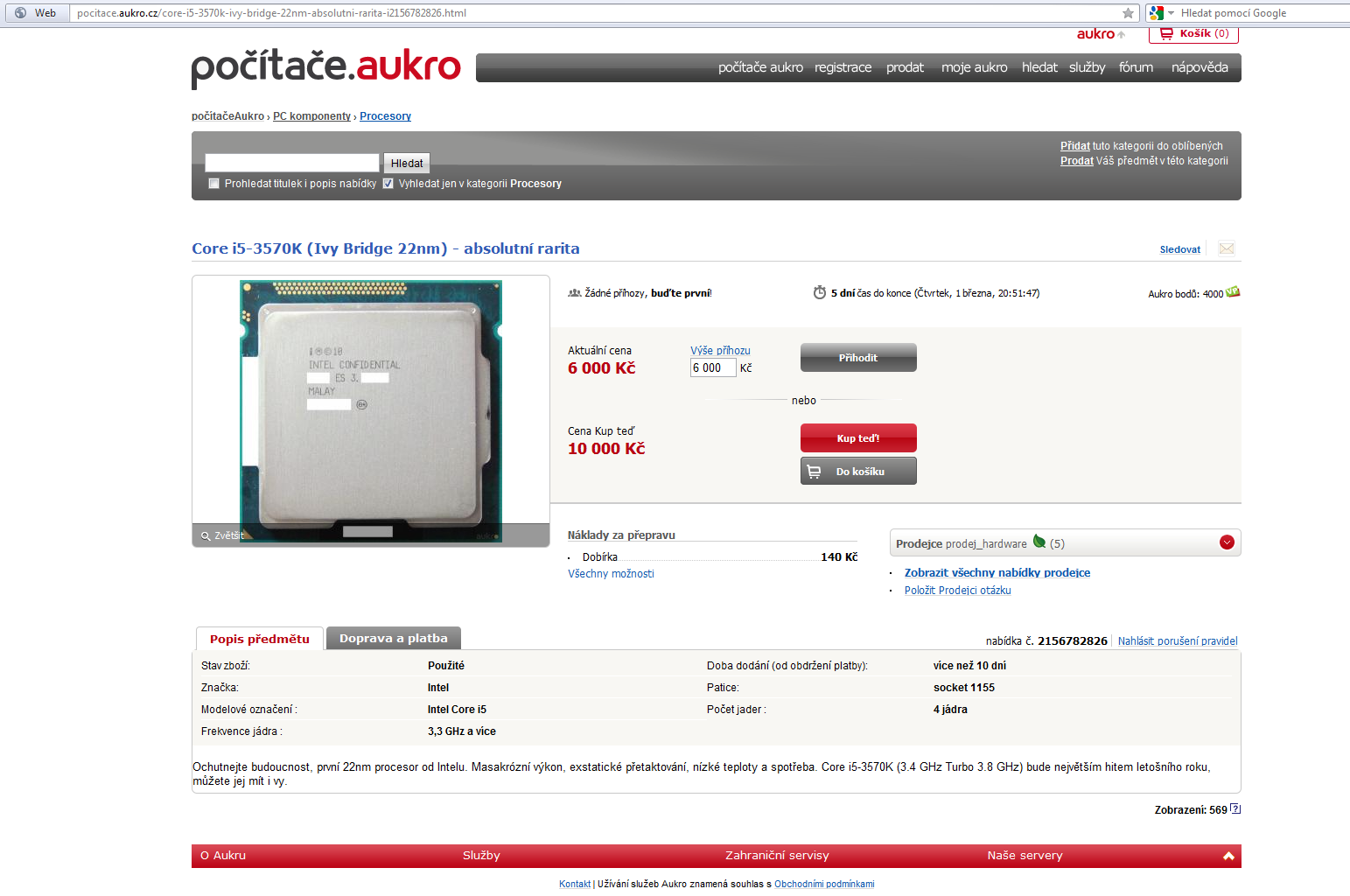The image size is (1350, 896).
Task: Expand the seller panel red arrow
Action: 1227,542
